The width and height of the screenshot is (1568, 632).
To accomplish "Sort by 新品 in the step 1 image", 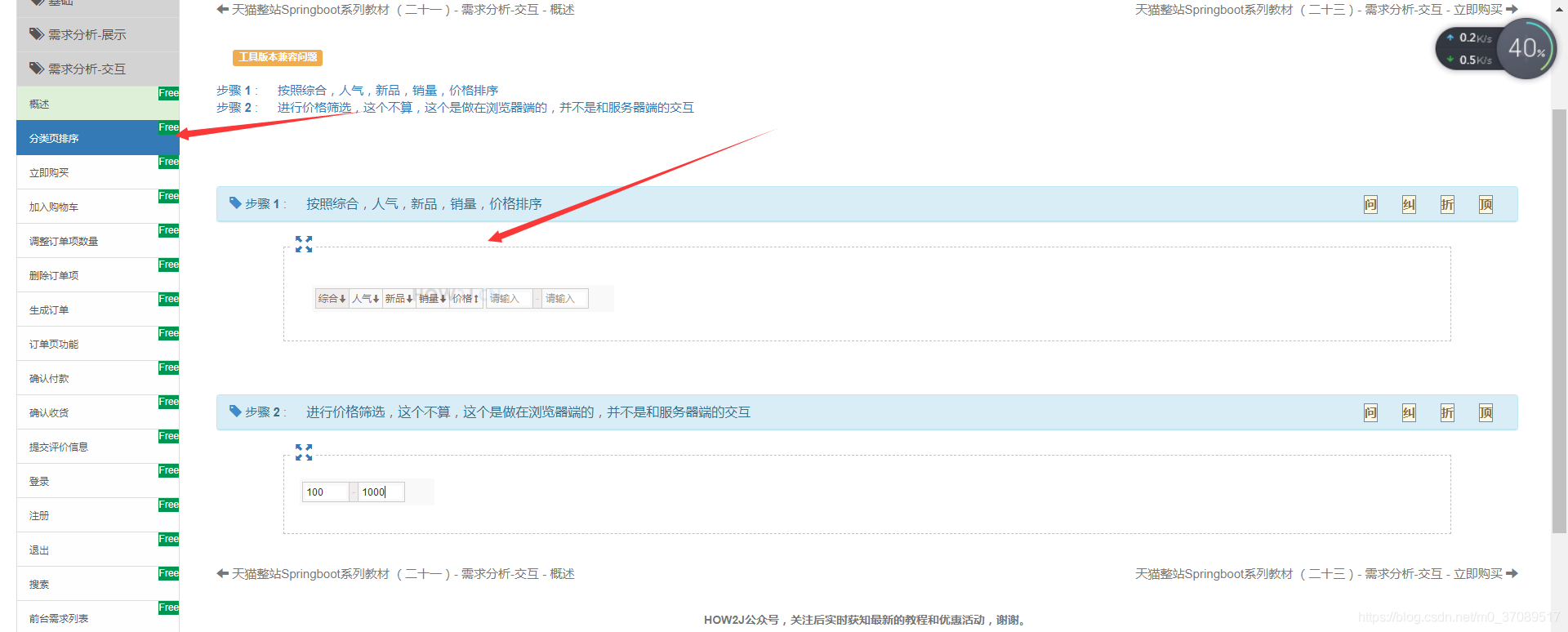I will click(x=399, y=299).
